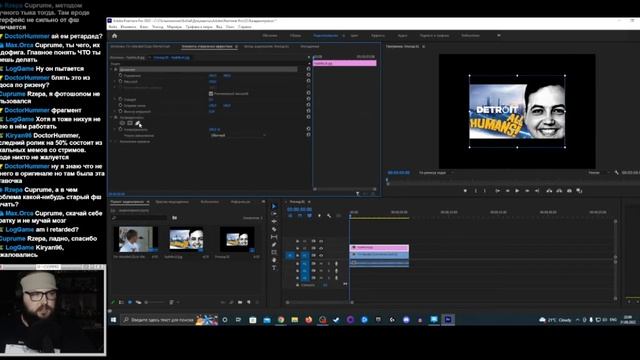Switch to Effect Controls tab
This screenshot has height=360, width=640.
pyautogui.click(x=207, y=47)
